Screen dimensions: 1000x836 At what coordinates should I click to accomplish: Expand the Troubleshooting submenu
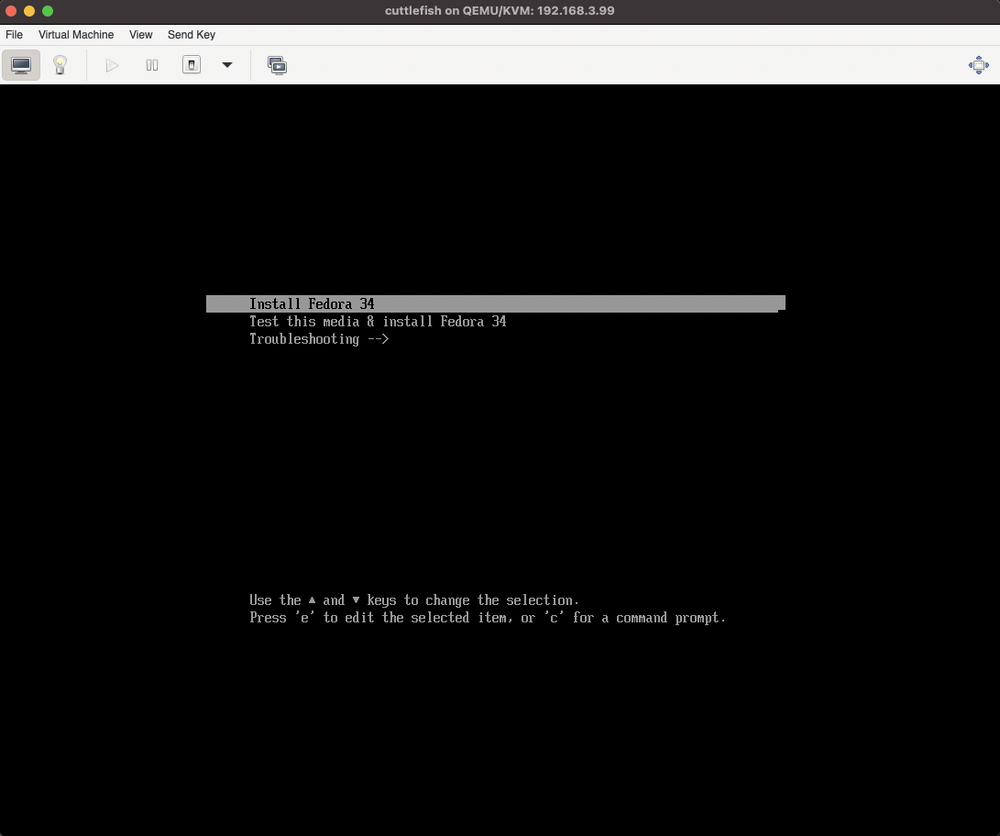[x=319, y=339]
